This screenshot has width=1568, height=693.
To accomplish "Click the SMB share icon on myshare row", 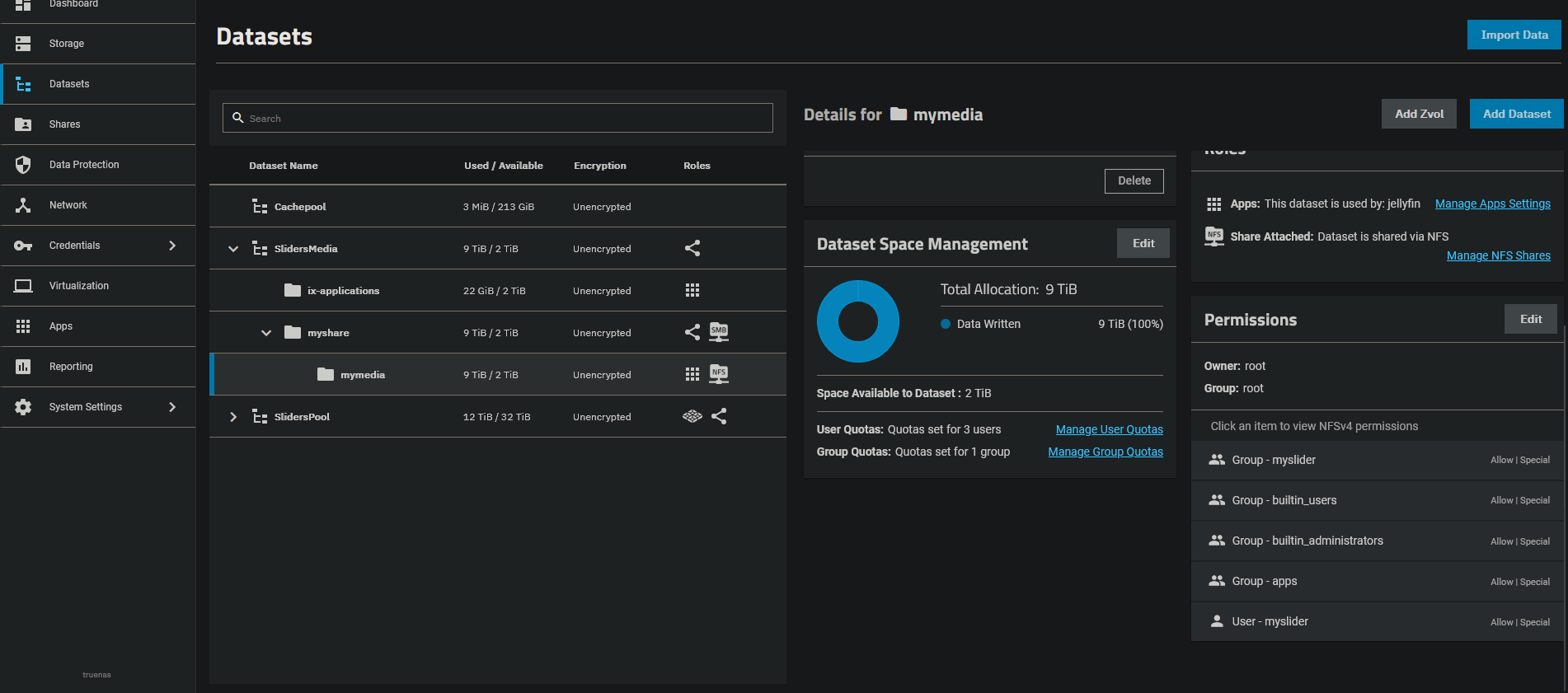I will pyautogui.click(x=719, y=332).
